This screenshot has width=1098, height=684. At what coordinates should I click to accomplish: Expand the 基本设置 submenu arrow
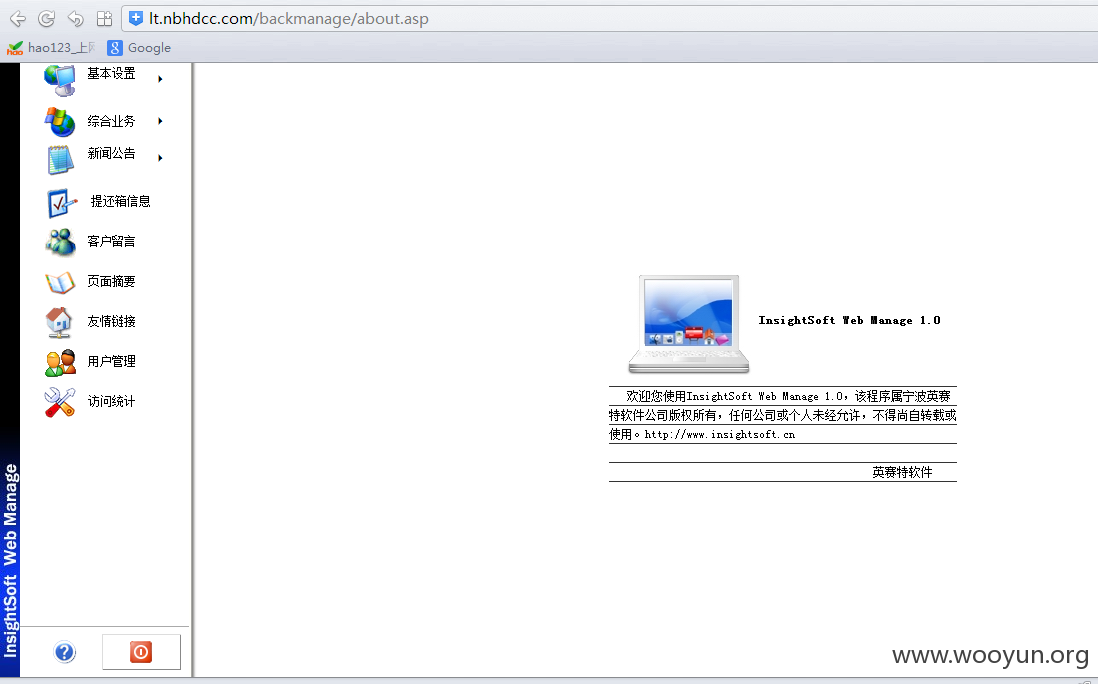(160, 79)
